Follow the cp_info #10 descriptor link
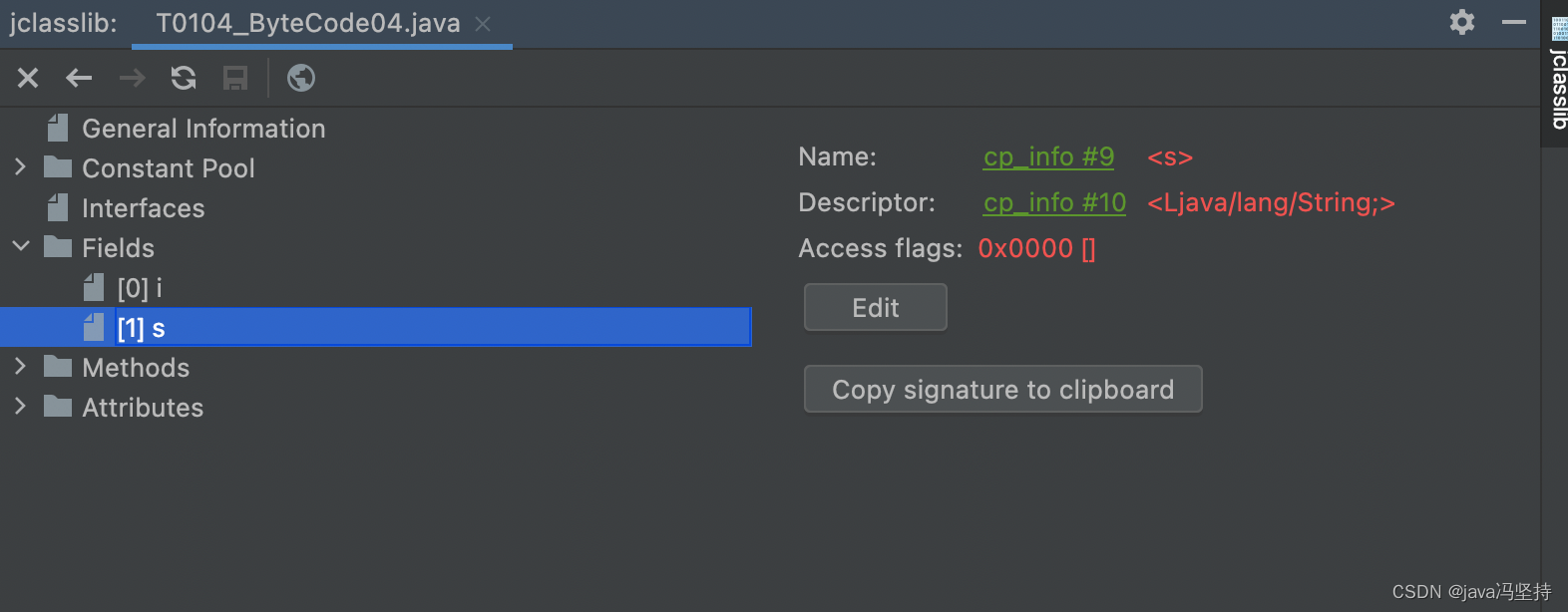 (x=1054, y=202)
